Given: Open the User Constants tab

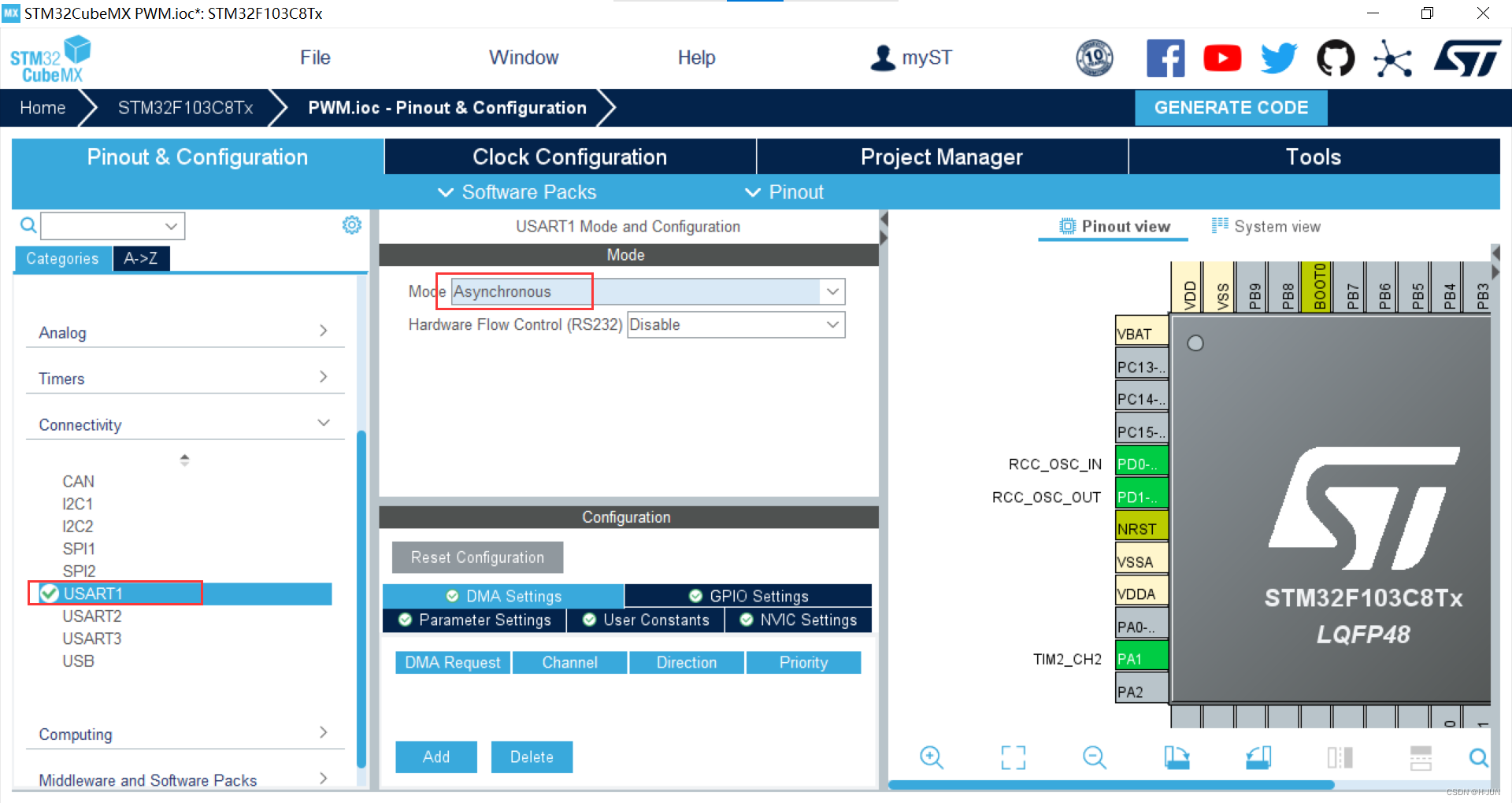Looking at the screenshot, I should (646, 620).
